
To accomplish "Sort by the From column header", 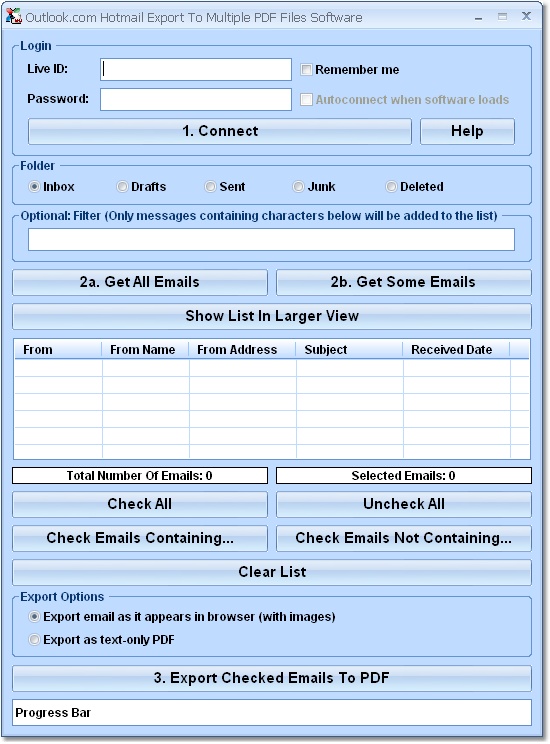I will coord(58,350).
